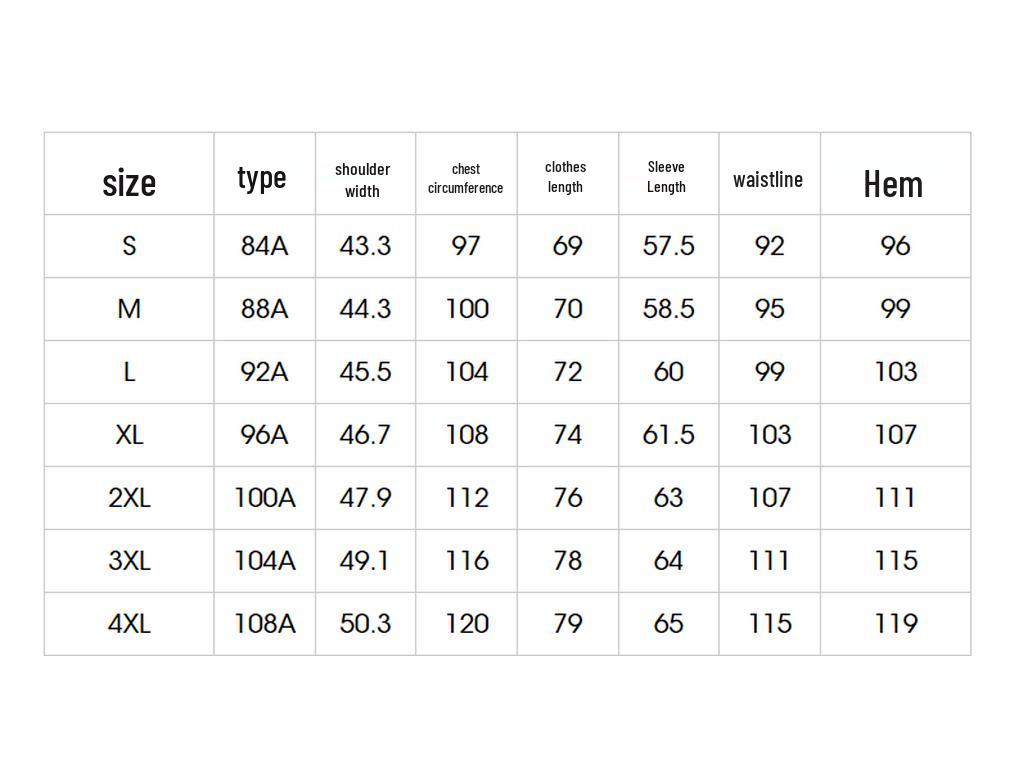Click shoulder width value 49.1
The image size is (1015, 762).
(x=364, y=561)
